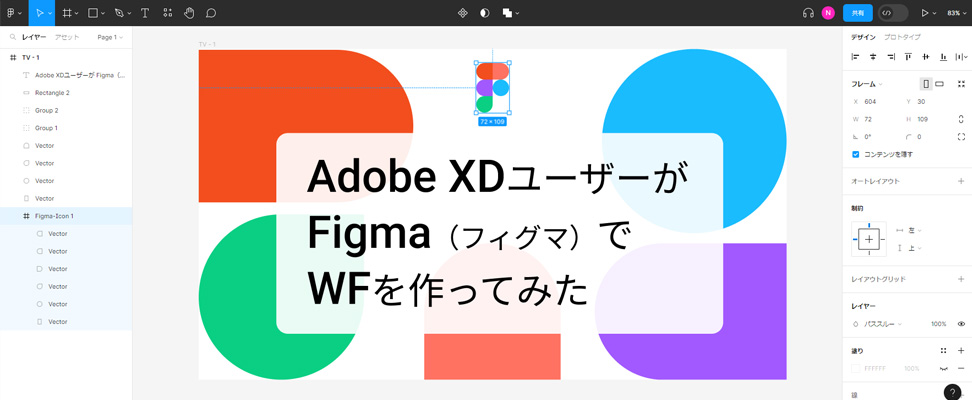
Task: Click the Boolean operations icon
Action: [507, 12]
